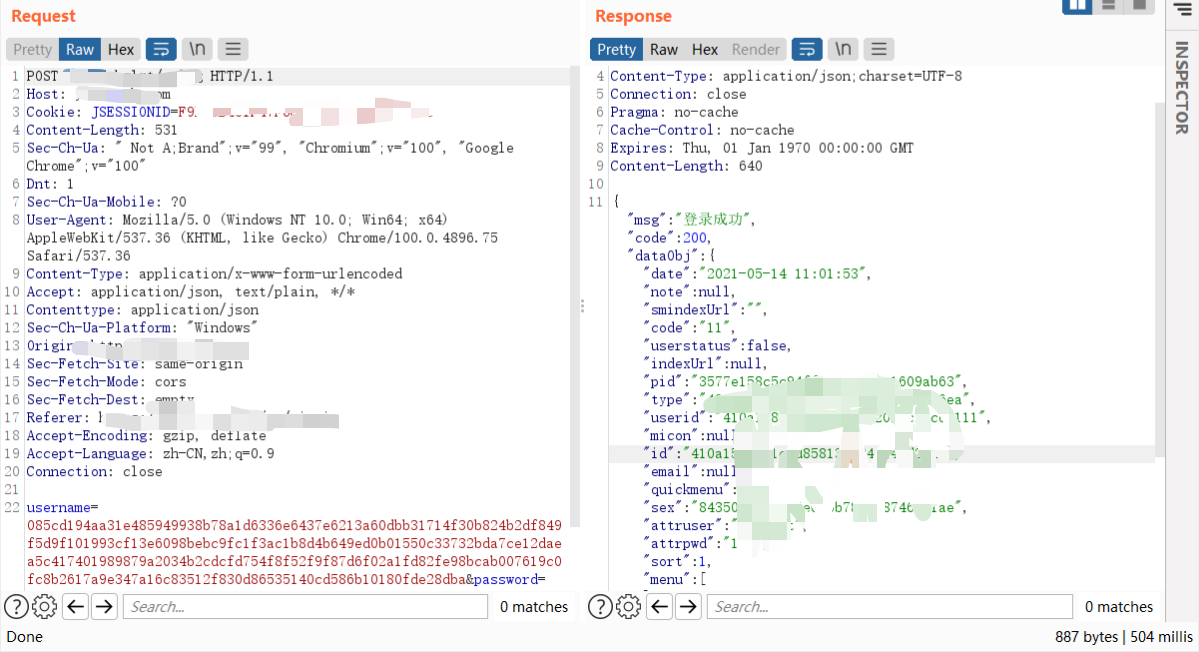Select the Hex tab in Request panel

[x=121, y=49]
